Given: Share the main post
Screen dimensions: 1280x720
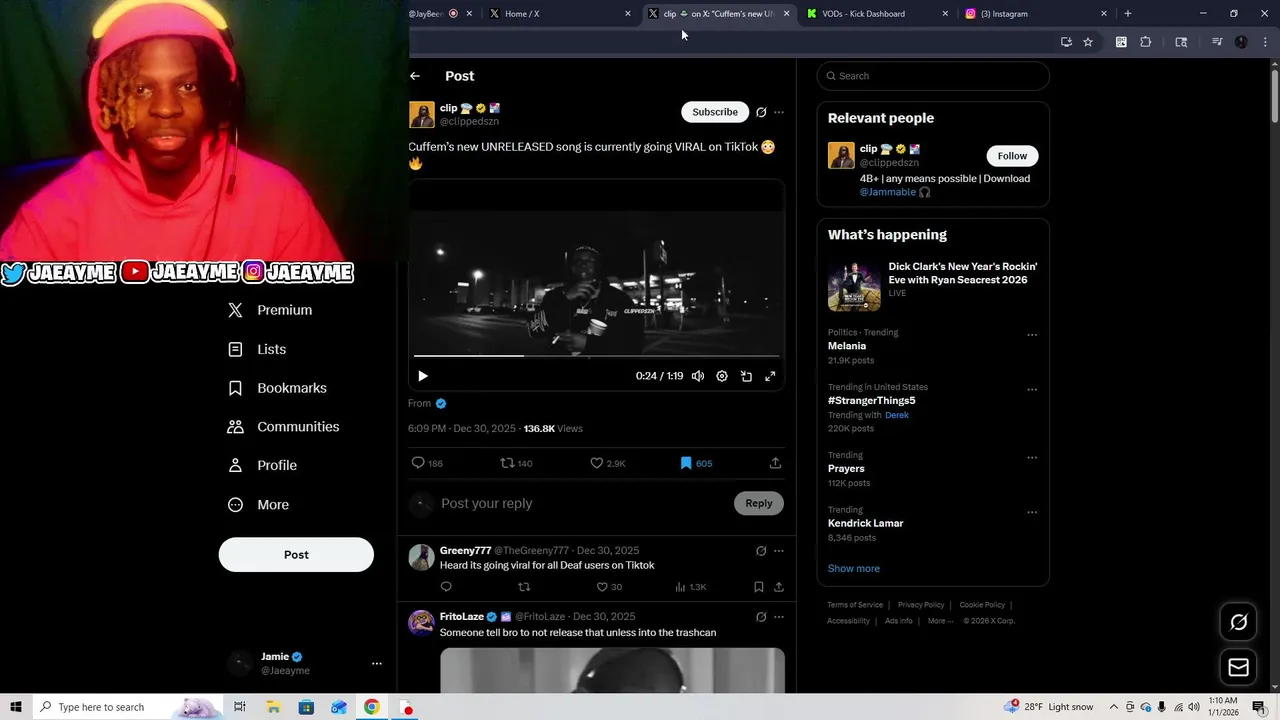Looking at the screenshot, I should [775, 463].
